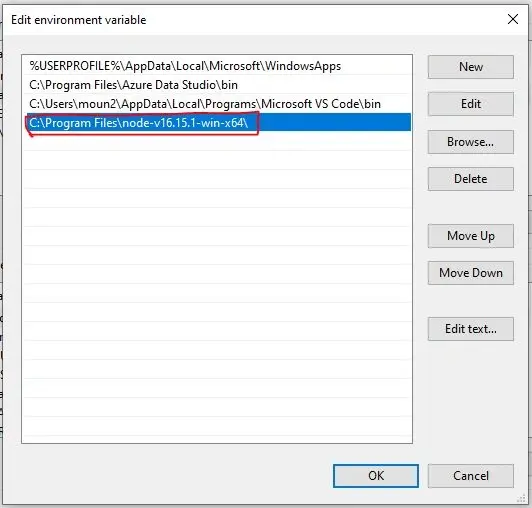Click the last empty row of path list

pos(217,427)
